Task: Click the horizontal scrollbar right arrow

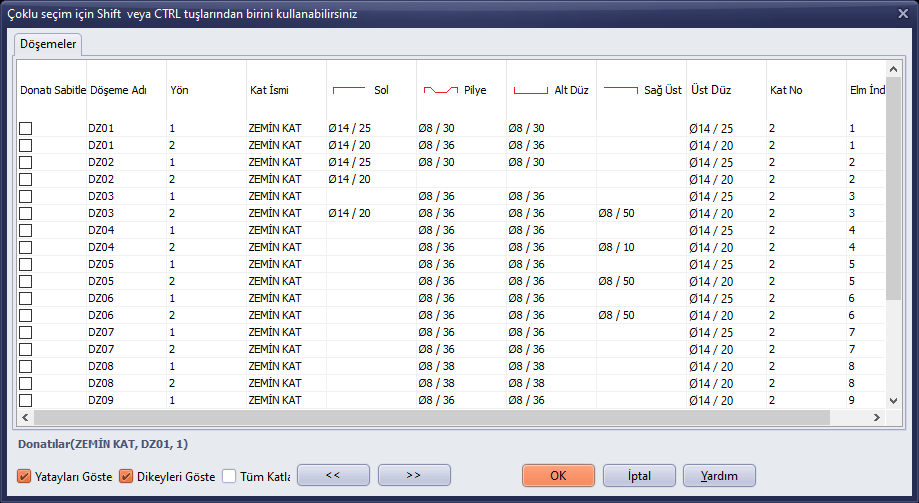Action: coord(877,417)
